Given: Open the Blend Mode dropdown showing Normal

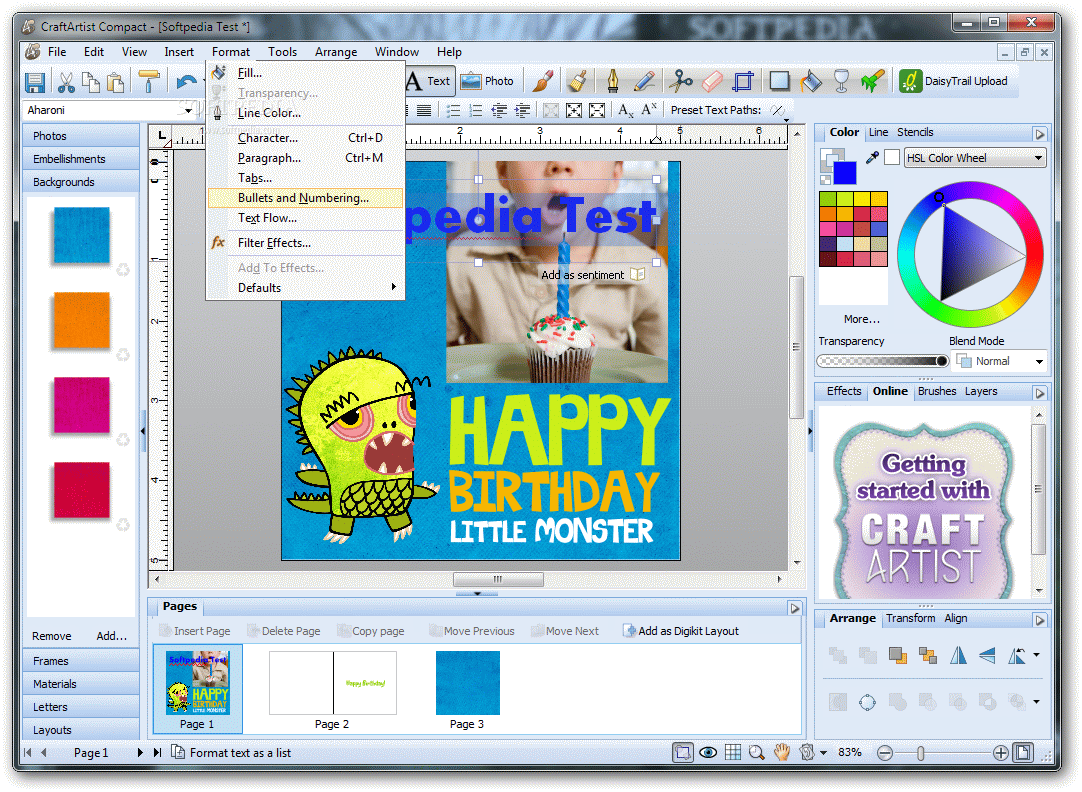Looking at the screenshot, I should (x=1001, y=361).
